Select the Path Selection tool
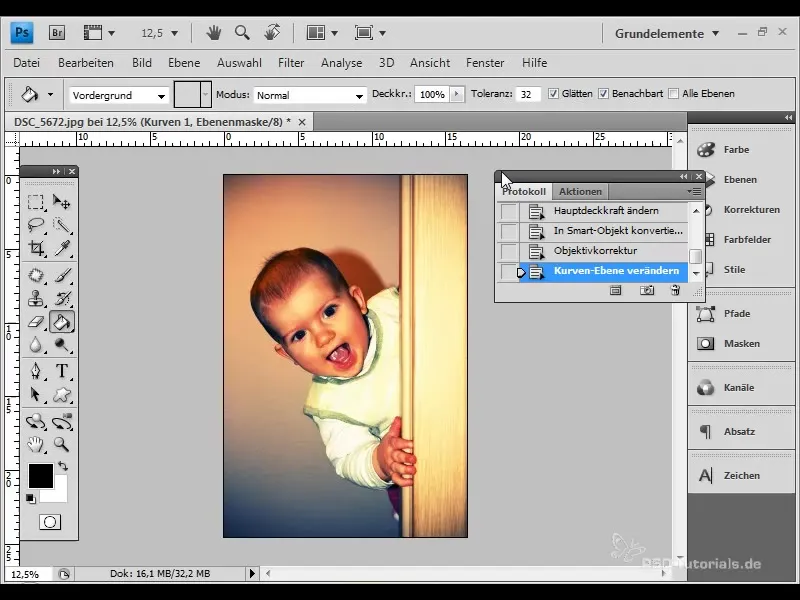Viewport: 800px width, 600px height. click(x=36, y=394)
